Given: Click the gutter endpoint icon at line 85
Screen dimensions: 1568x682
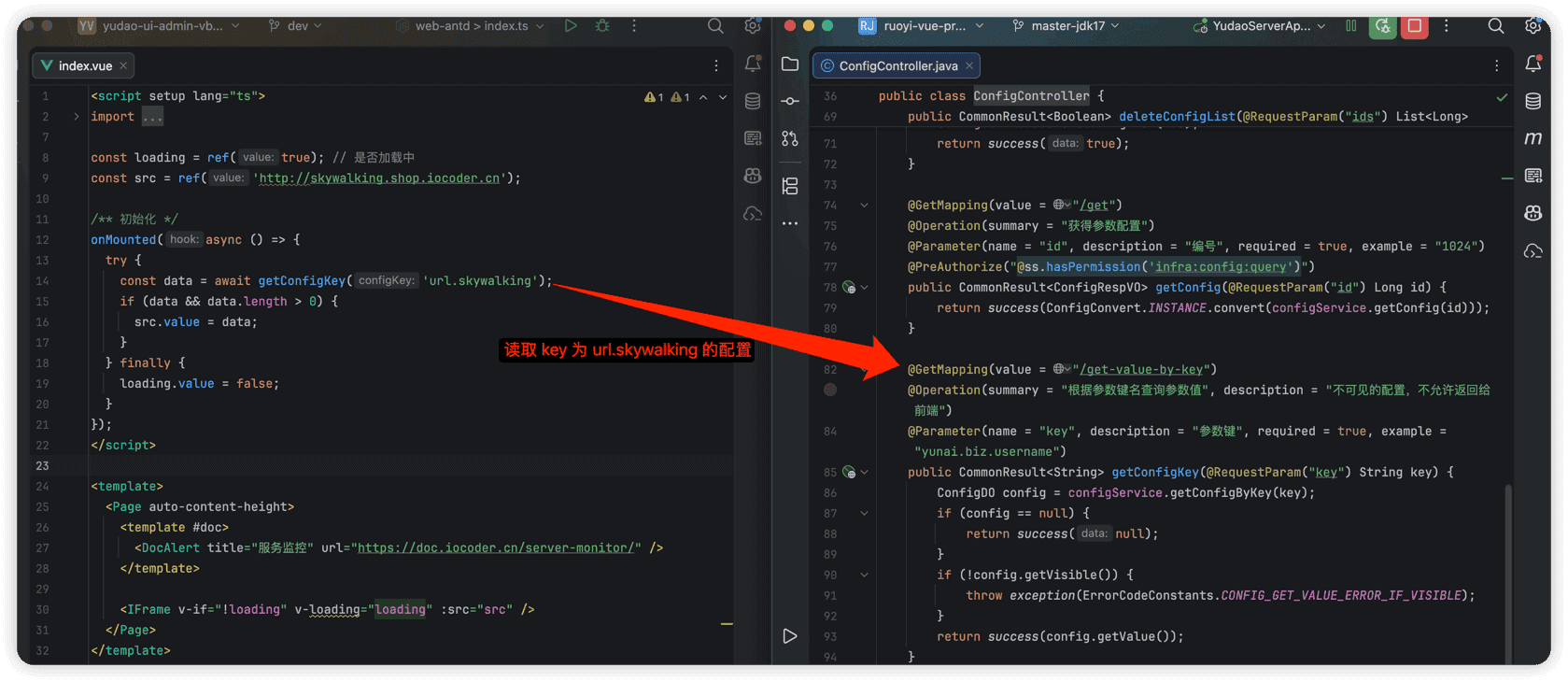Looking at the screenshot, I should click(849, 473).
